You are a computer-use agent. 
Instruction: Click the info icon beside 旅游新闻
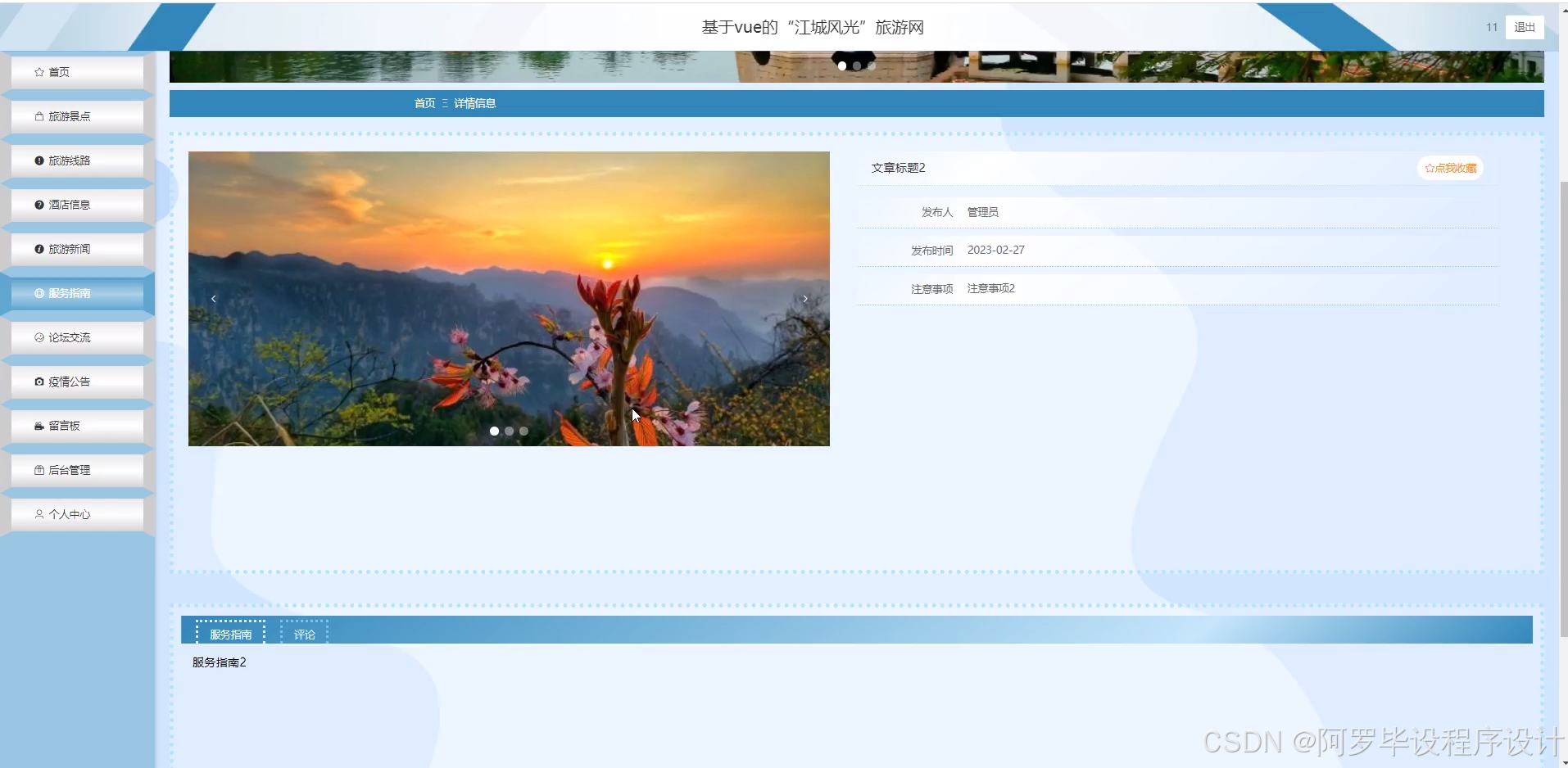point(39,249)
